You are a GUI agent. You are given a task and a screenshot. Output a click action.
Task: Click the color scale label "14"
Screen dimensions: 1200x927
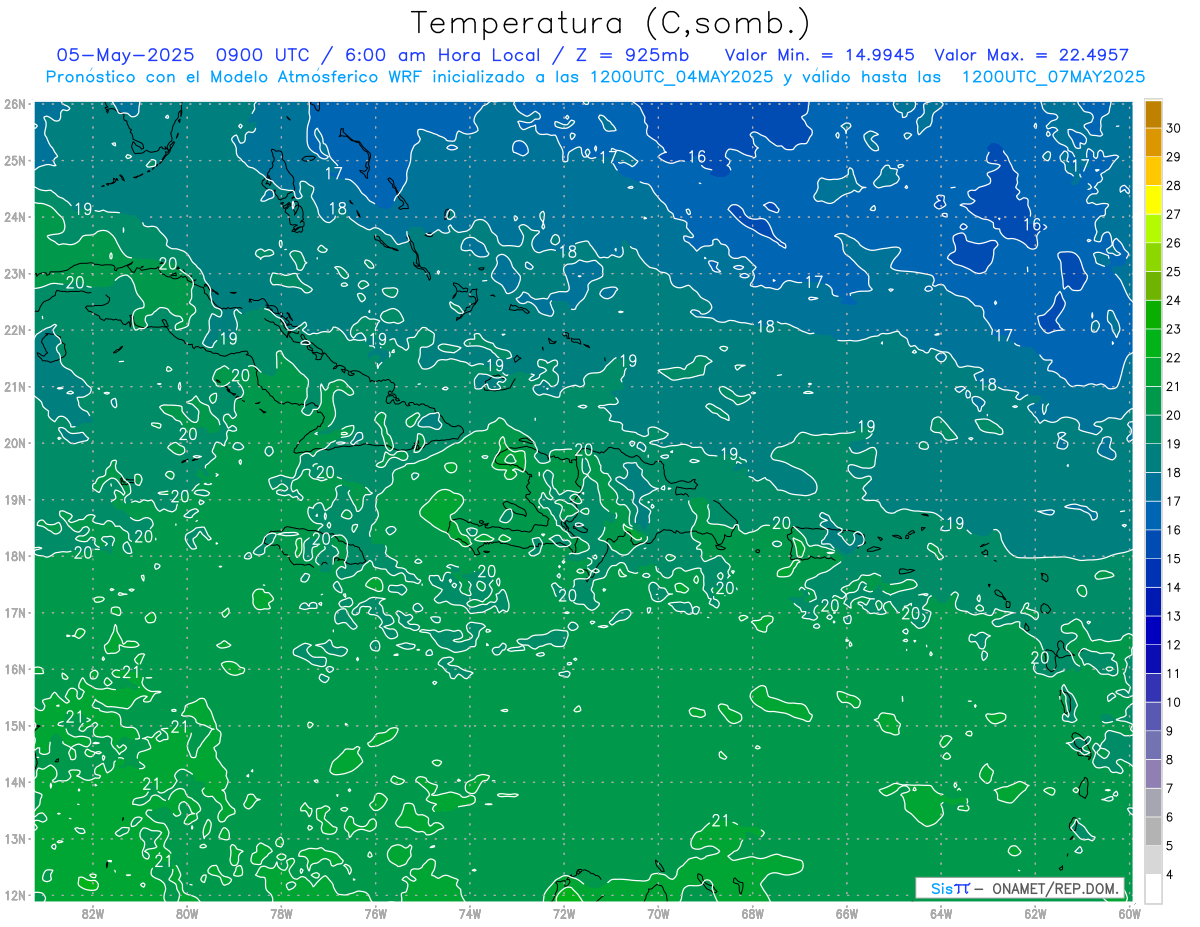(x=1174, y=587)
